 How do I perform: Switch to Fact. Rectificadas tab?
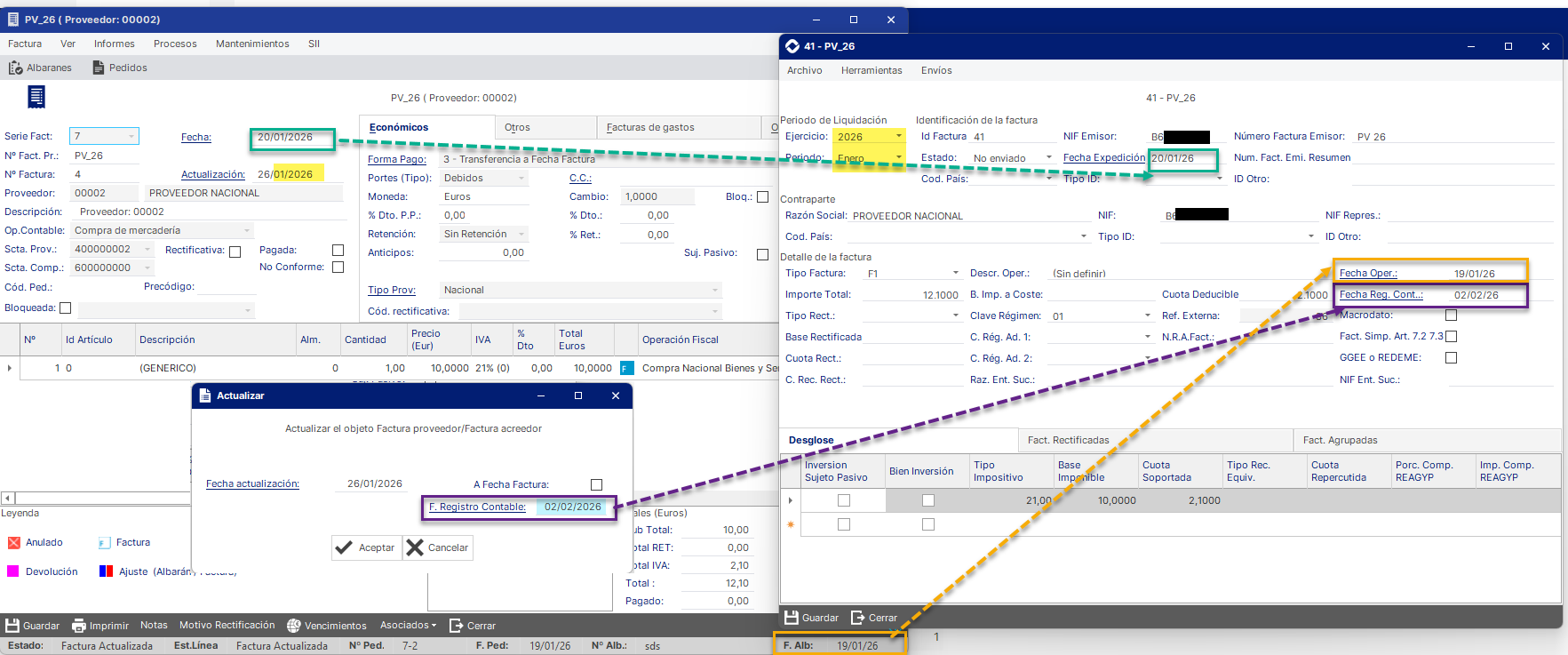(x=1155, y=440)
